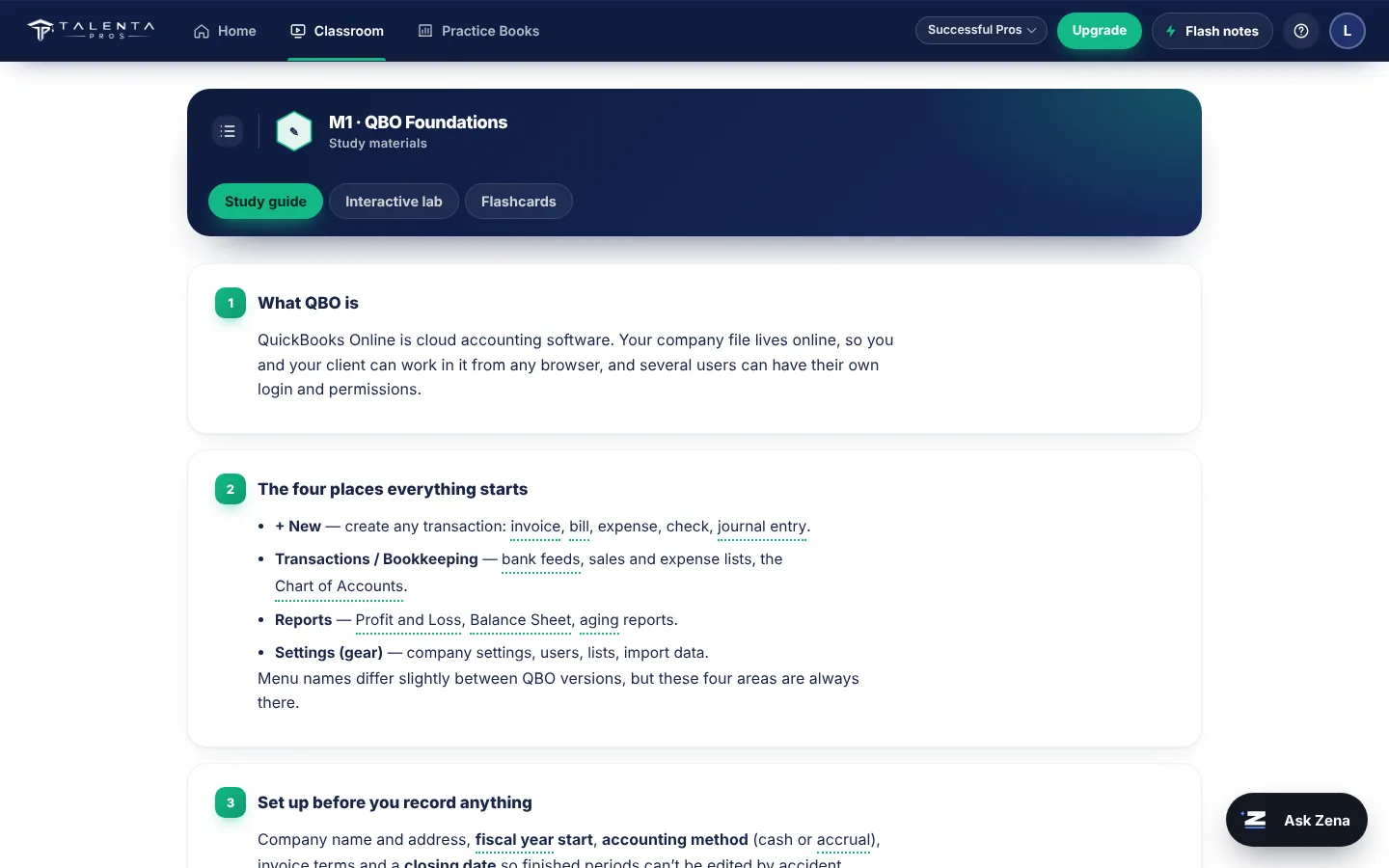This screenshot has width=1389, height=868.
Task: Click the Balance Sheet term
Action: click(x=521, y=620)
